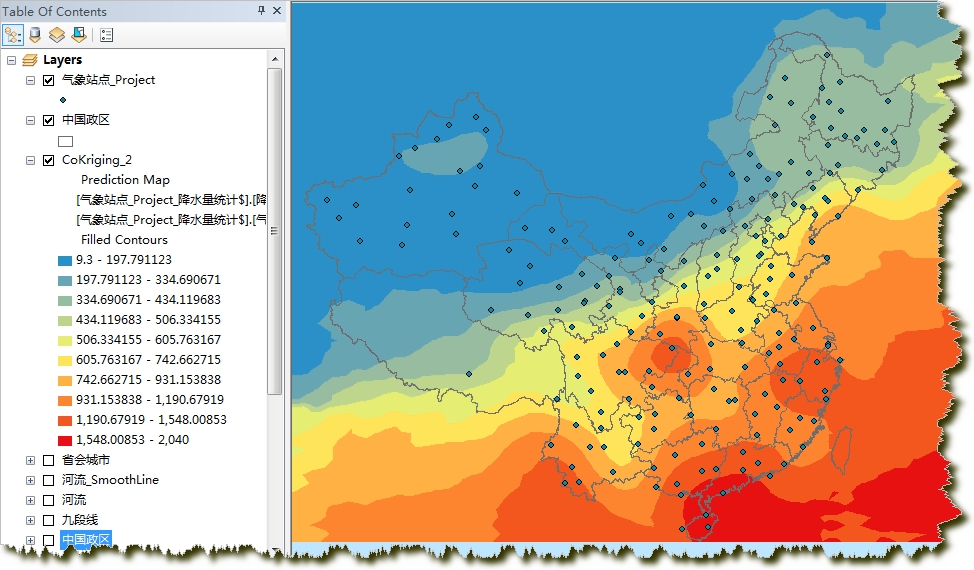The image size is (974, 570).
Task: Click the Prediction Map label
Action: [x=125, y=180]
